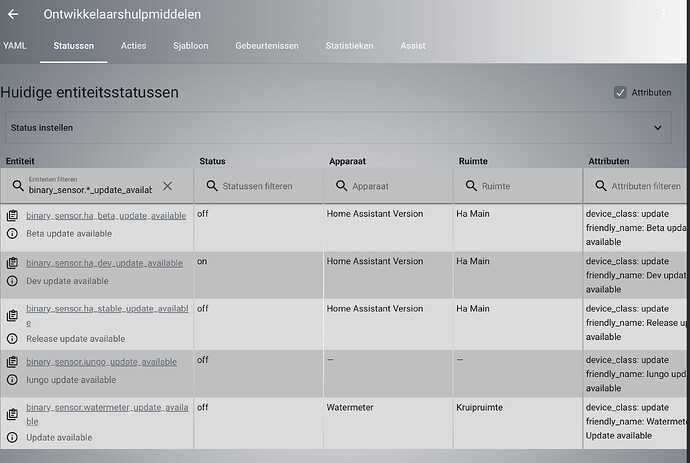
Task: Click 'Ha Main' in dev update row
Action: pyautogui.click(x=473, y=261)
